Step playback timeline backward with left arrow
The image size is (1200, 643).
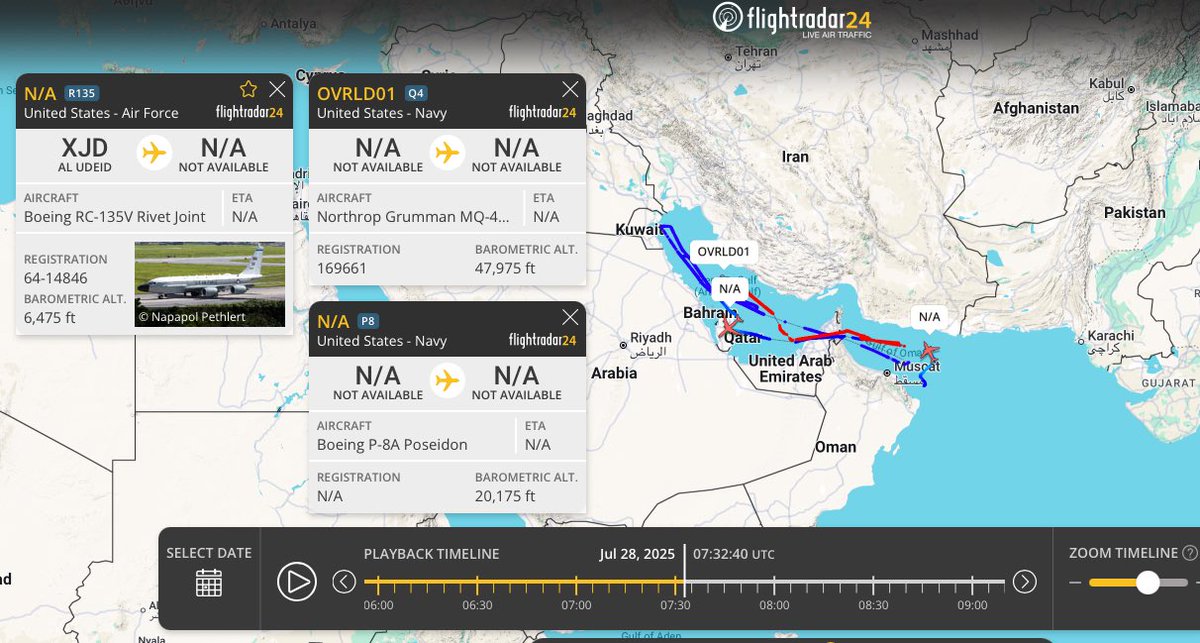344,581
